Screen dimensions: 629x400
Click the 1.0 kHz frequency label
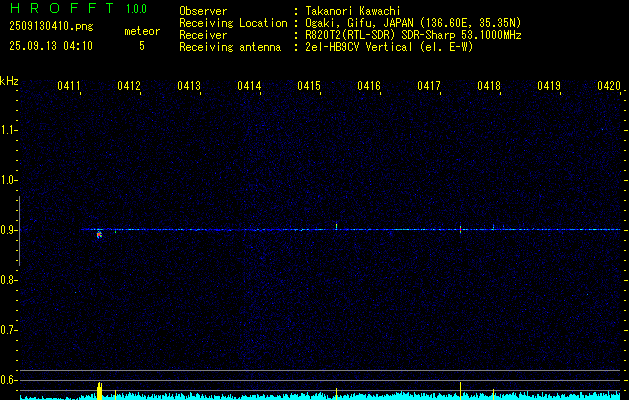click(8, 180)
